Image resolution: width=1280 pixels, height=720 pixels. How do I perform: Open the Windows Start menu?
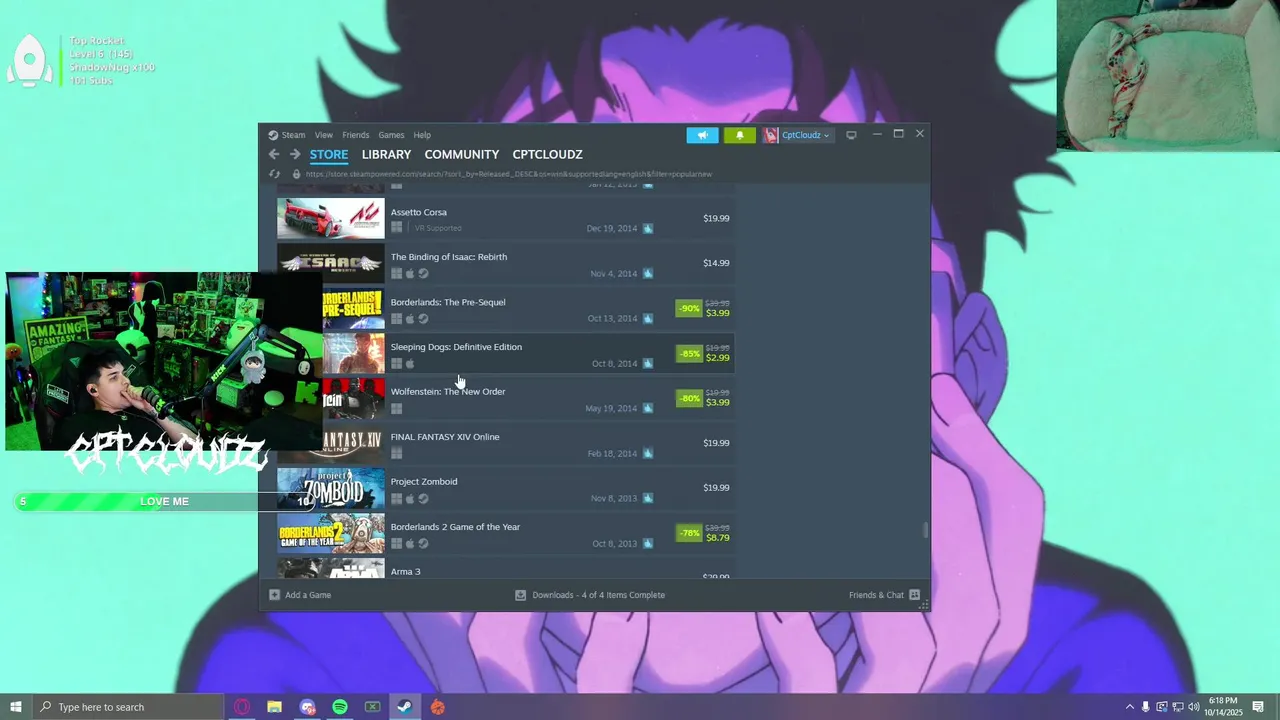point(15,707)
